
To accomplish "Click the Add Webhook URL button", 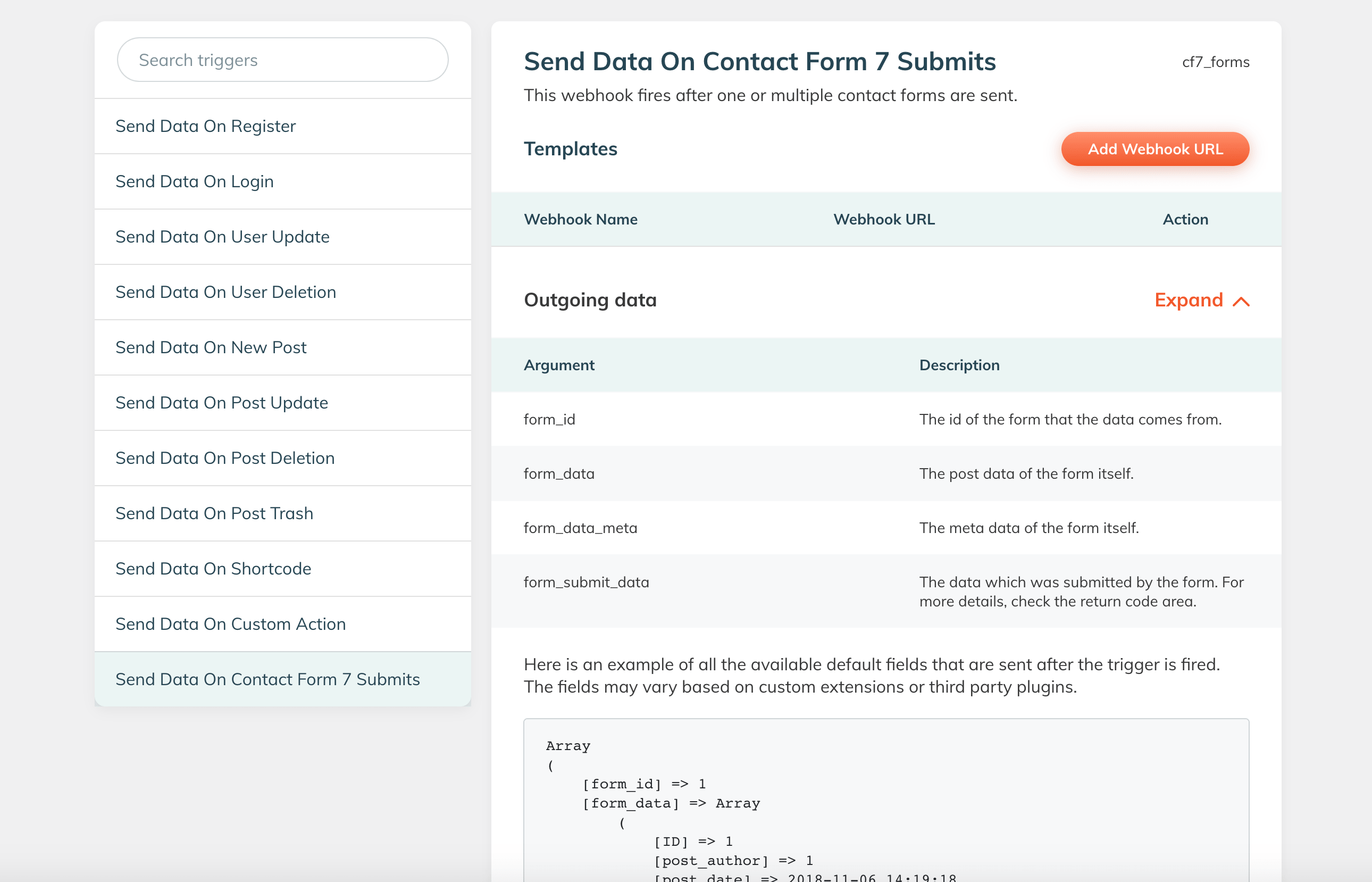I will [1155, 149].
